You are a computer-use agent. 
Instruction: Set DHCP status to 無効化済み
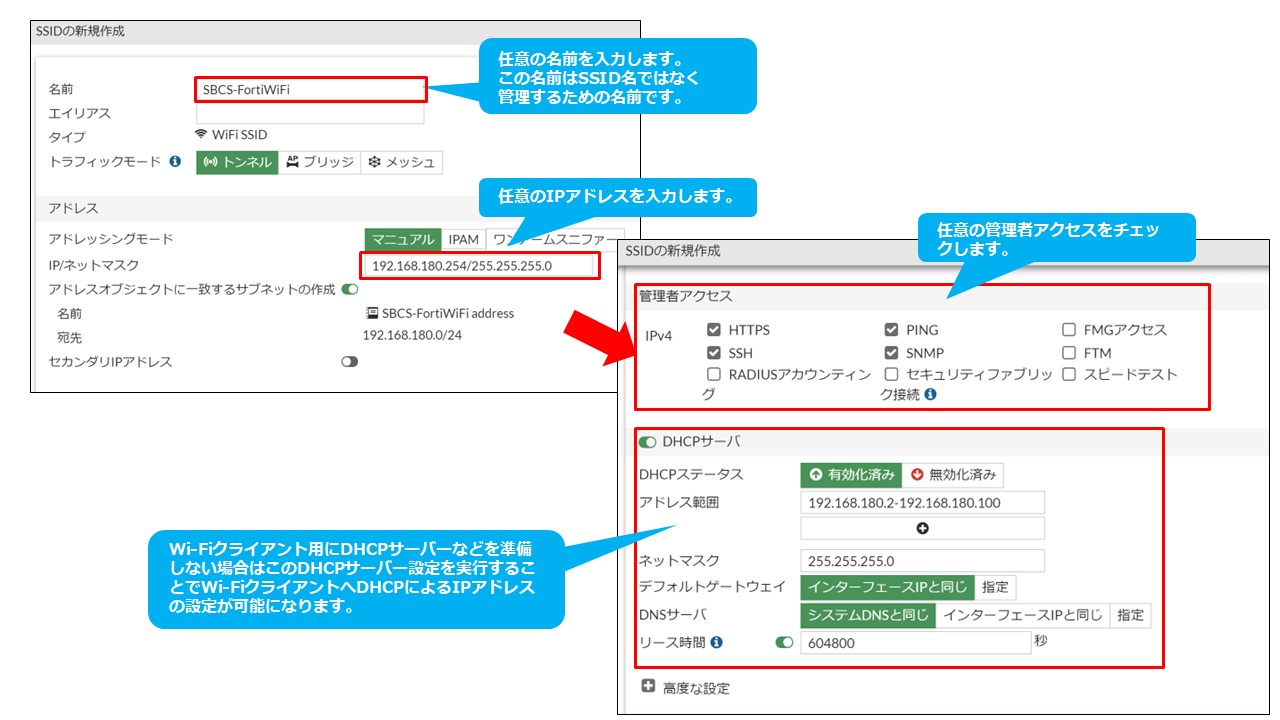pyautogui.click(x=953, y=475)
